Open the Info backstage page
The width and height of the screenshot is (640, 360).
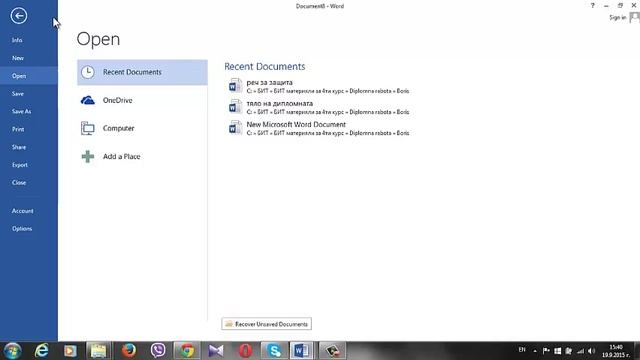click(x=17, y=40)
